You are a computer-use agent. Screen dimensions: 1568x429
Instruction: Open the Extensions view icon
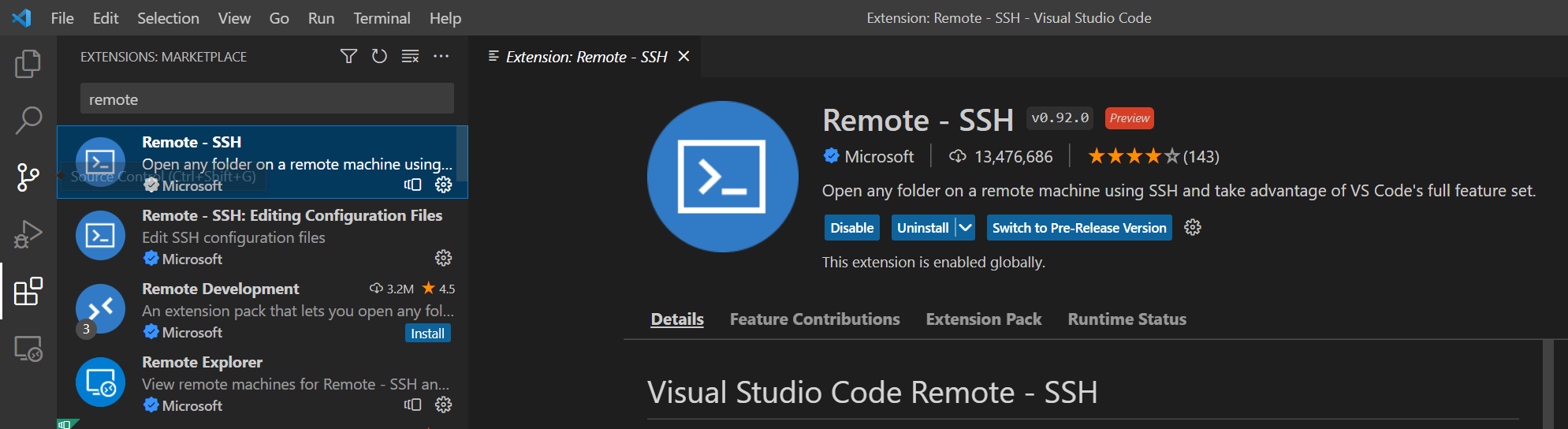click(x=28, y=291)
